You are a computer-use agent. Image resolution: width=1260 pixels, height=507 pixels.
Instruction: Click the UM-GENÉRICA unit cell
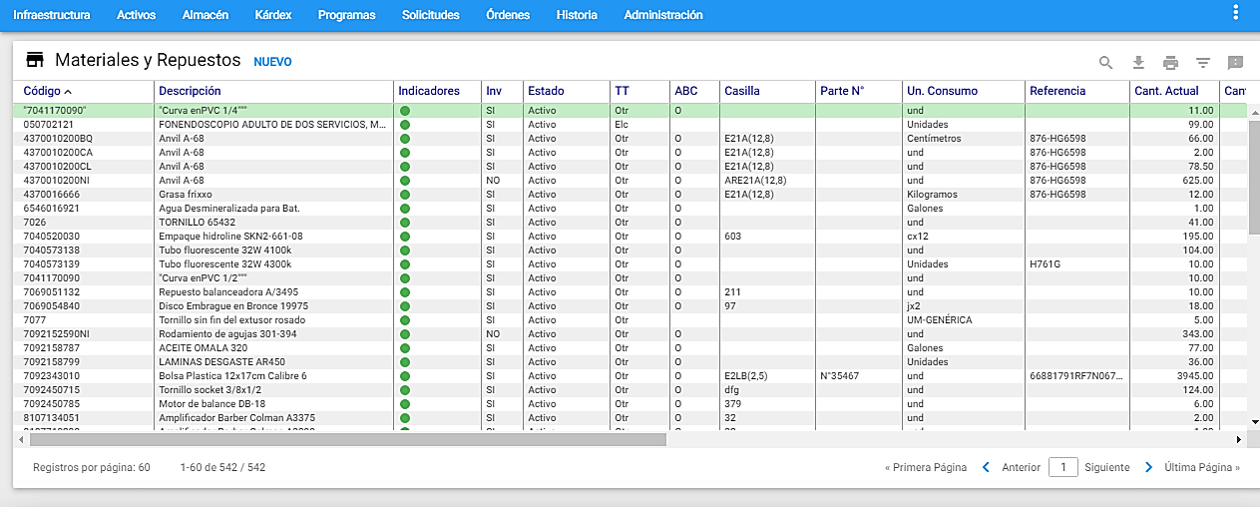(939, 321)
